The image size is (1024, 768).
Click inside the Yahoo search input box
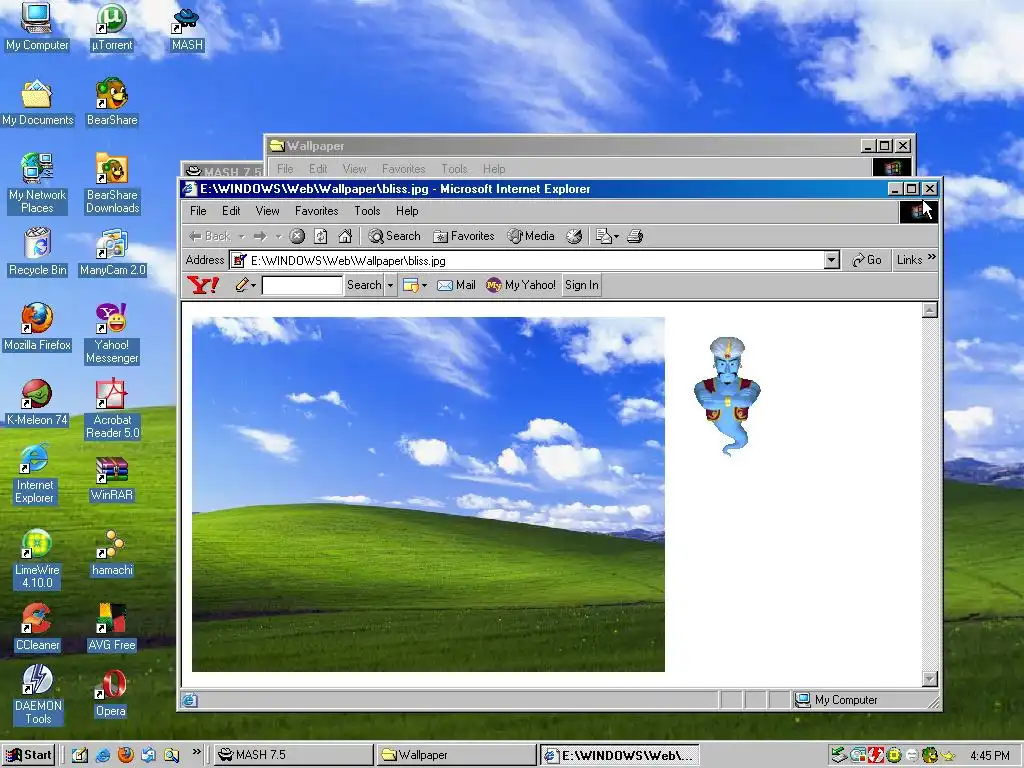(x=302, y=285)
